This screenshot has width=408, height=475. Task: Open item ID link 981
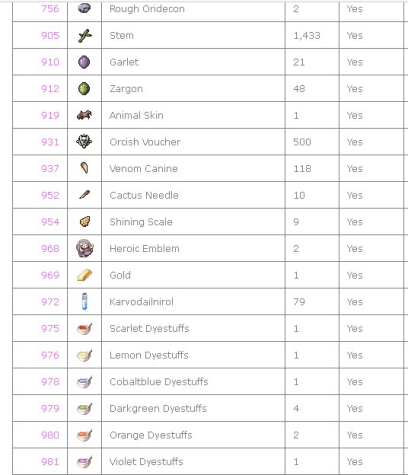50,462
